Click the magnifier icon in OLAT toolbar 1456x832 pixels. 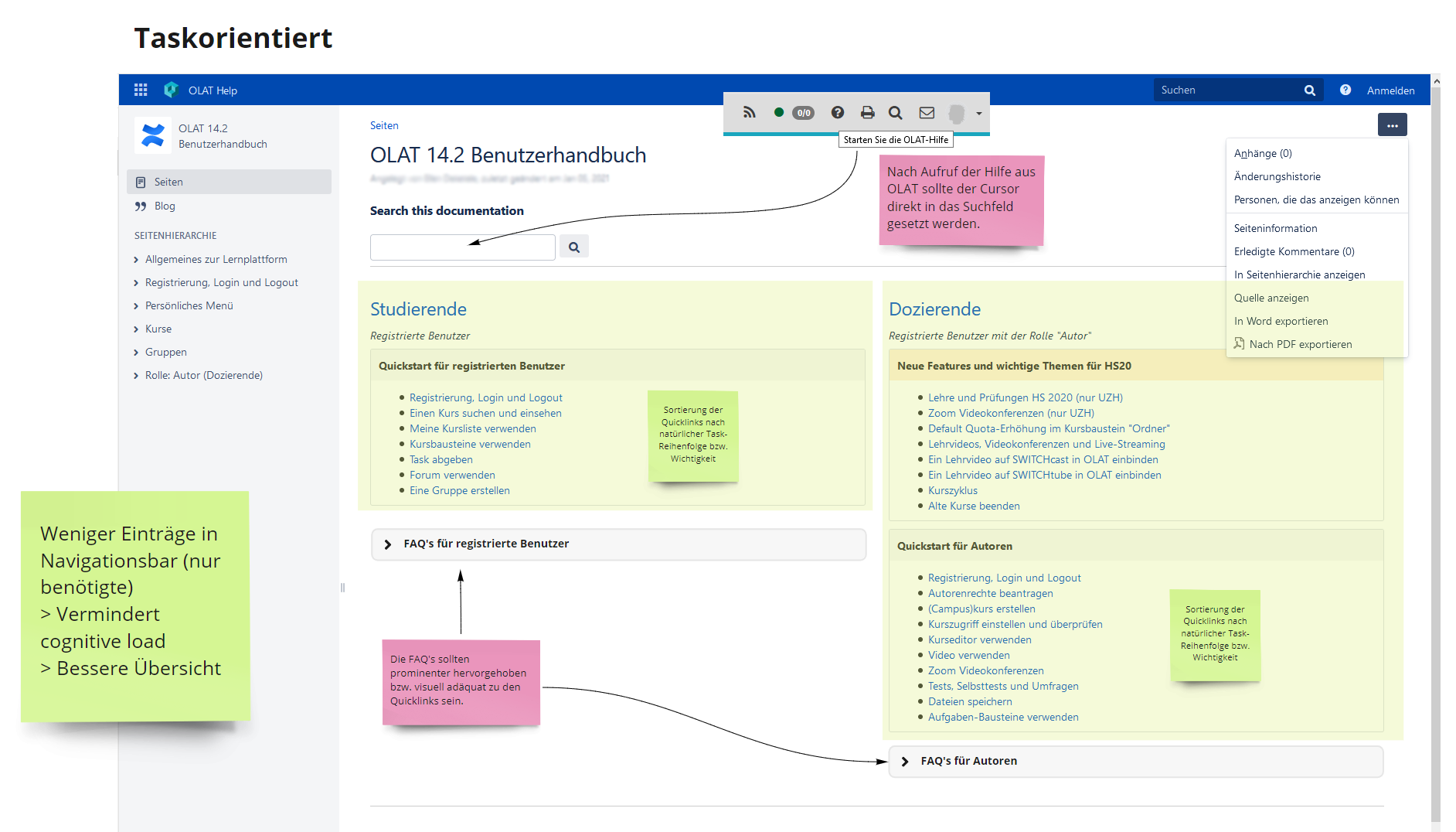click(x=896, y=113)
